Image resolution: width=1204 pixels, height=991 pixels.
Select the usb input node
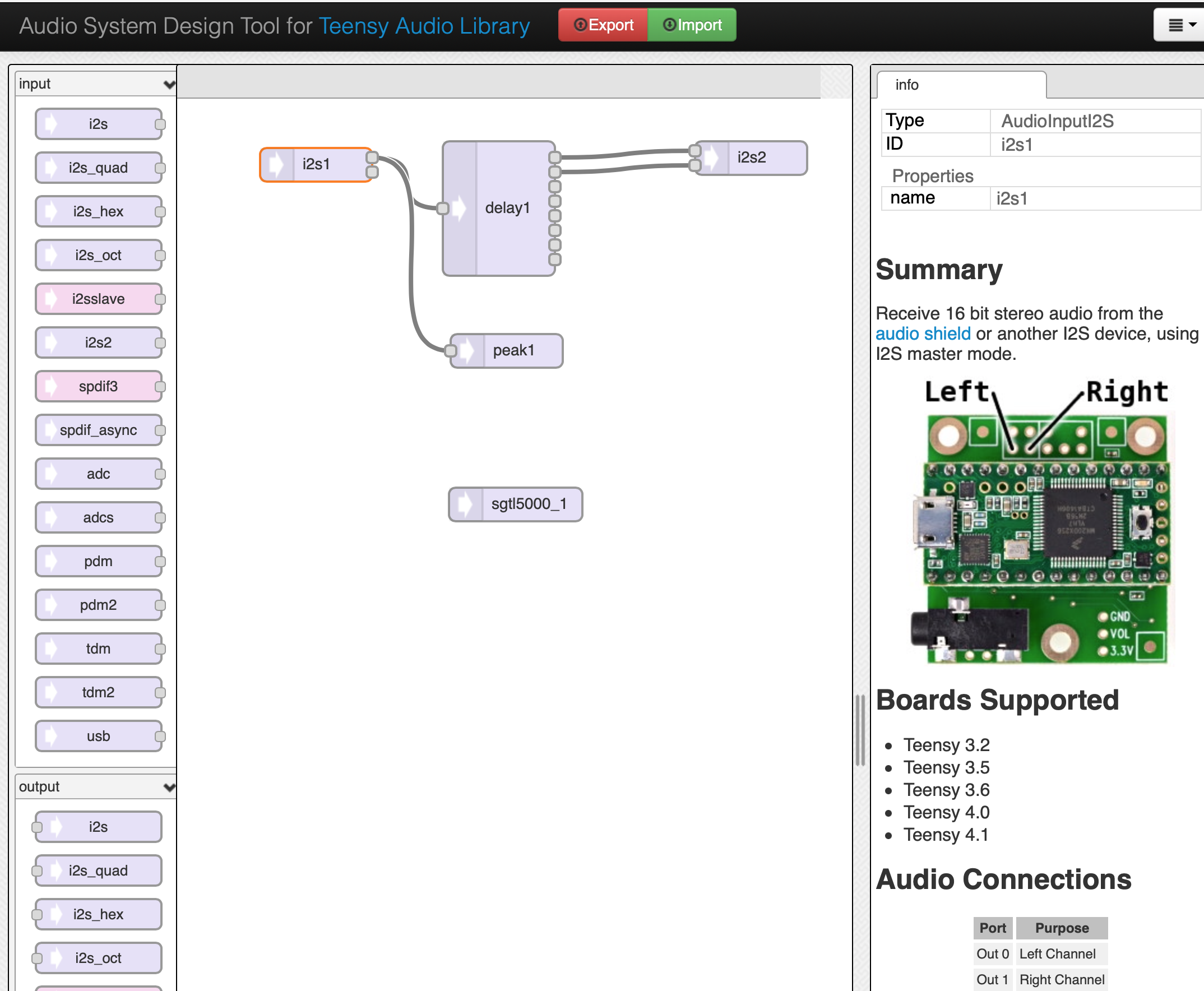[99, 736]
